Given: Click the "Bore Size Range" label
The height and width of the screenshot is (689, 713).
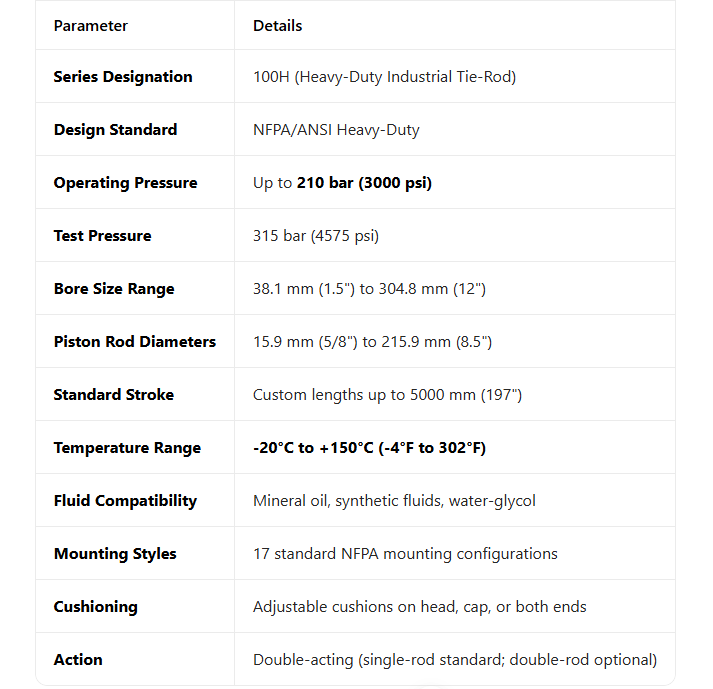Looking at the screenshot, I should 114,289.
